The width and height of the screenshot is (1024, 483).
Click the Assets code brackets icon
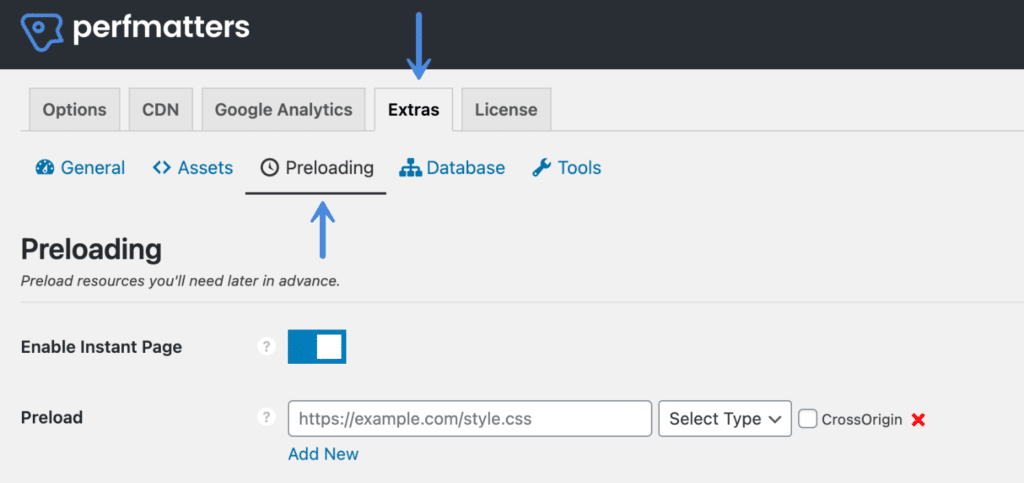161,168
